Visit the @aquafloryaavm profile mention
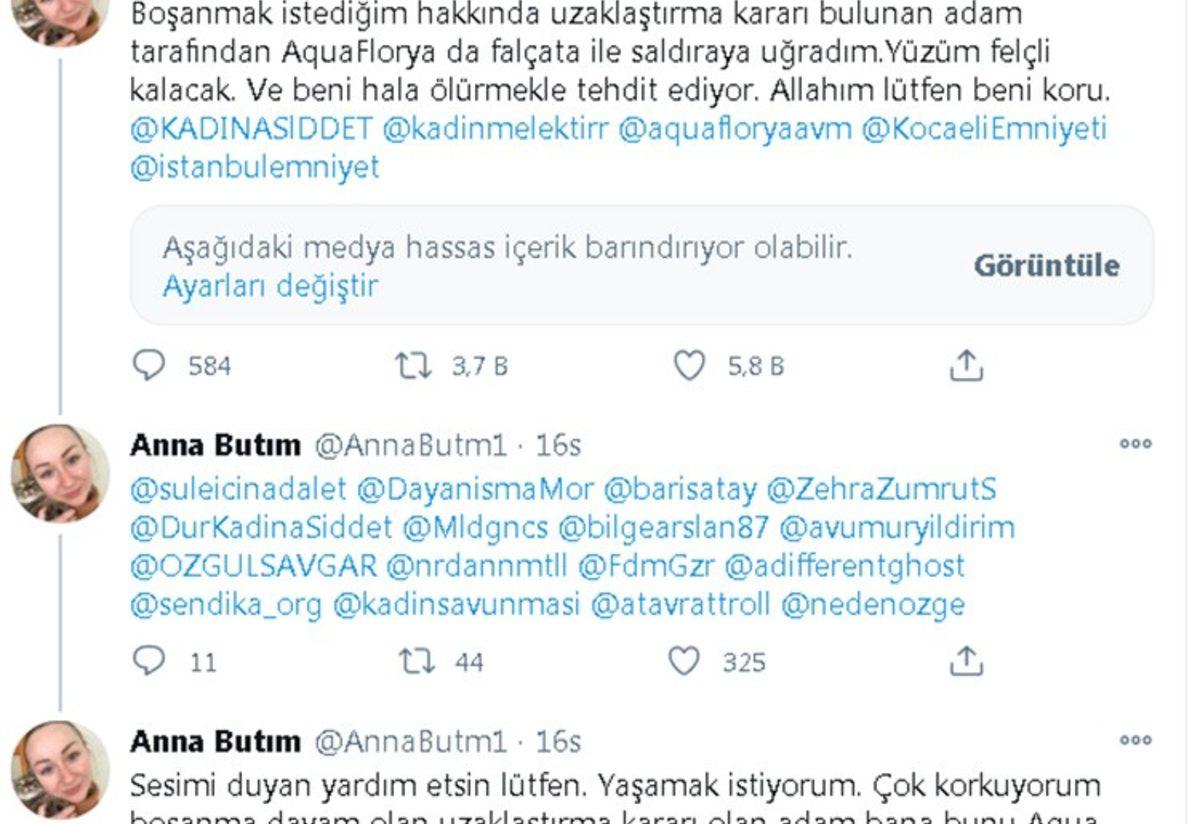The height and width of the screenshot is (824, 1200). [x=735, y=129]
